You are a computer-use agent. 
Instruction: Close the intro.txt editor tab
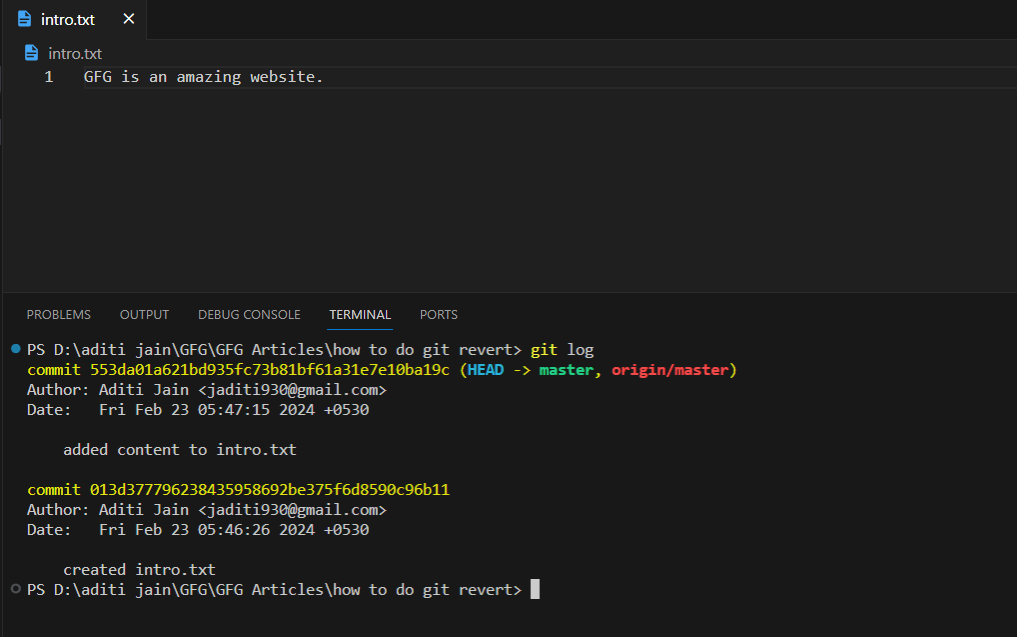click(x=128, y=19)
